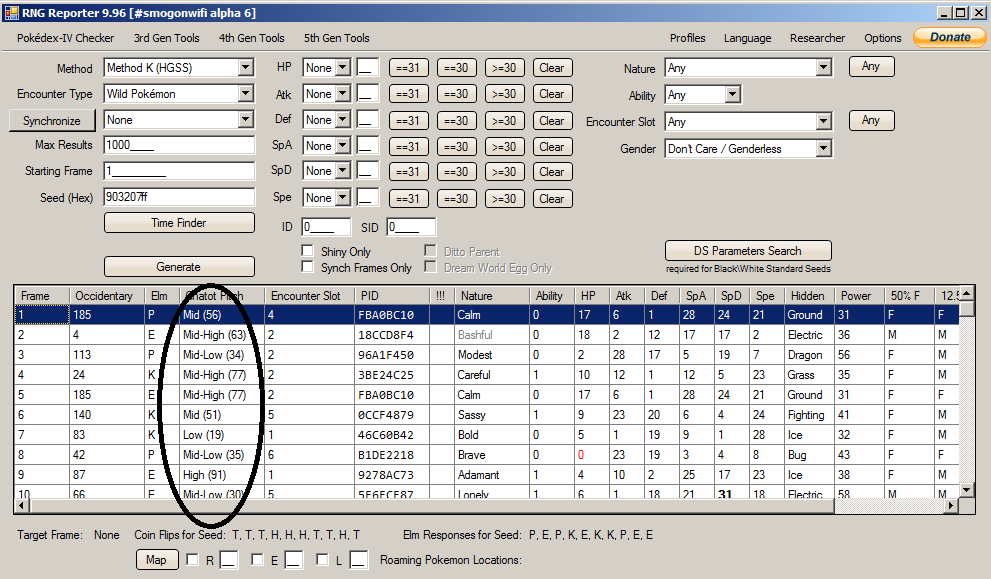Open the Pokédex-IV Checker menu
The image size is (991, 579).
(65, 38)
